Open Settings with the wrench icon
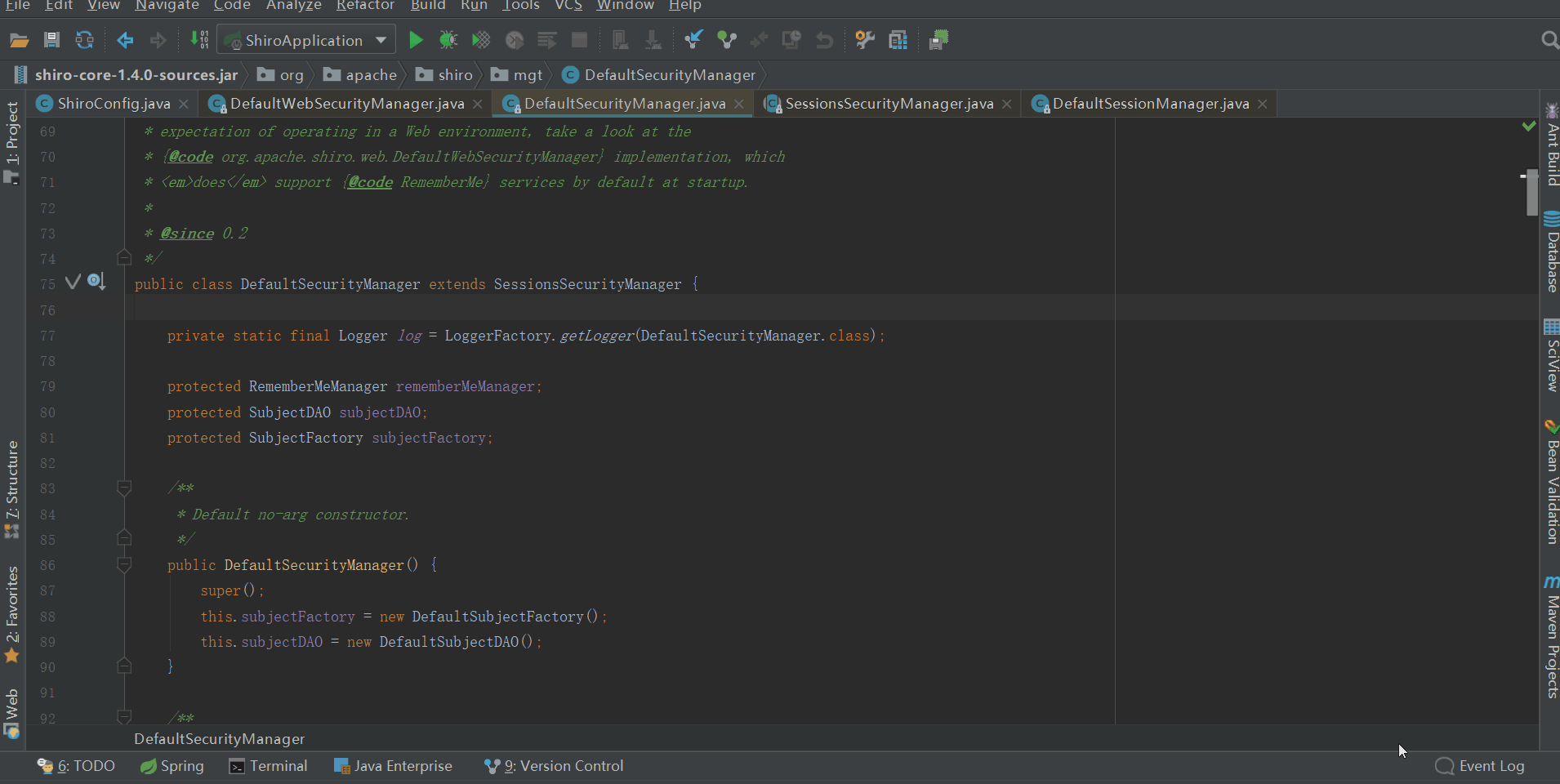The image size is (1560, 784). (865, 40)
